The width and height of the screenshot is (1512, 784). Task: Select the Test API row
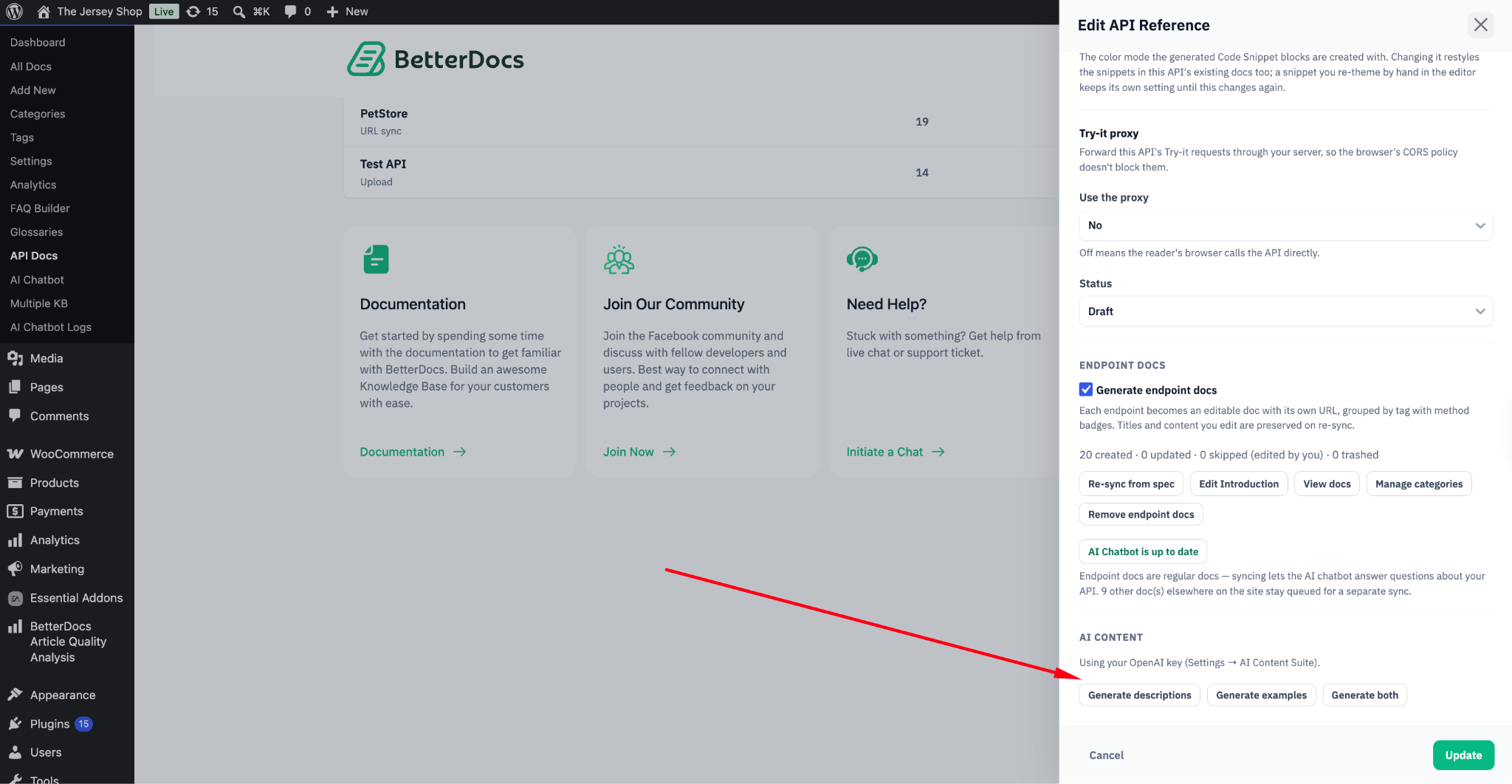(x=701, y=173)
